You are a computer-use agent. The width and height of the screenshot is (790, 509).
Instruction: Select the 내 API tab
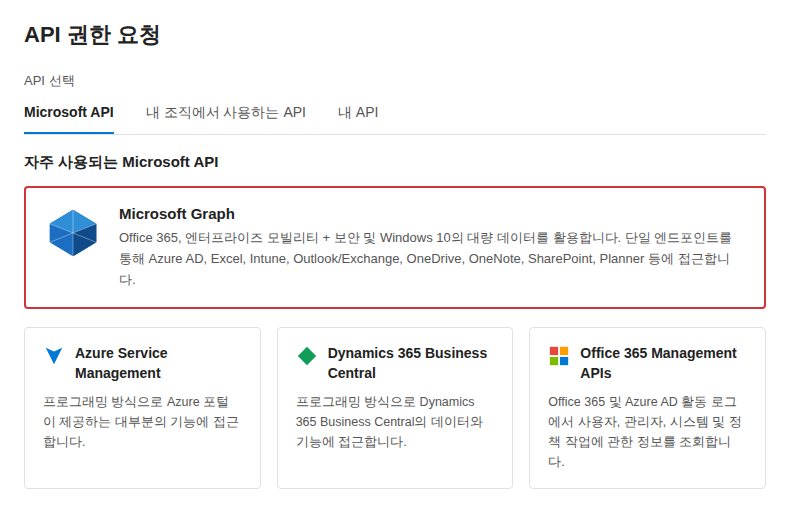pos(358,112)
